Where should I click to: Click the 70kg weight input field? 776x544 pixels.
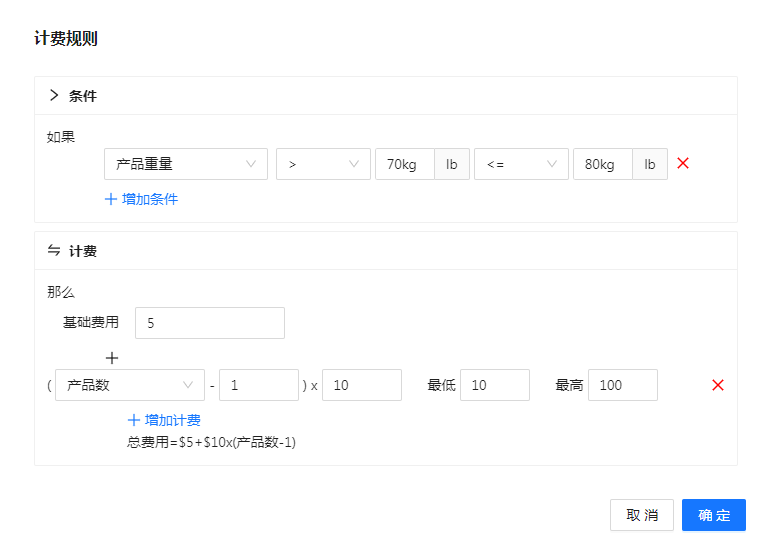404,164
